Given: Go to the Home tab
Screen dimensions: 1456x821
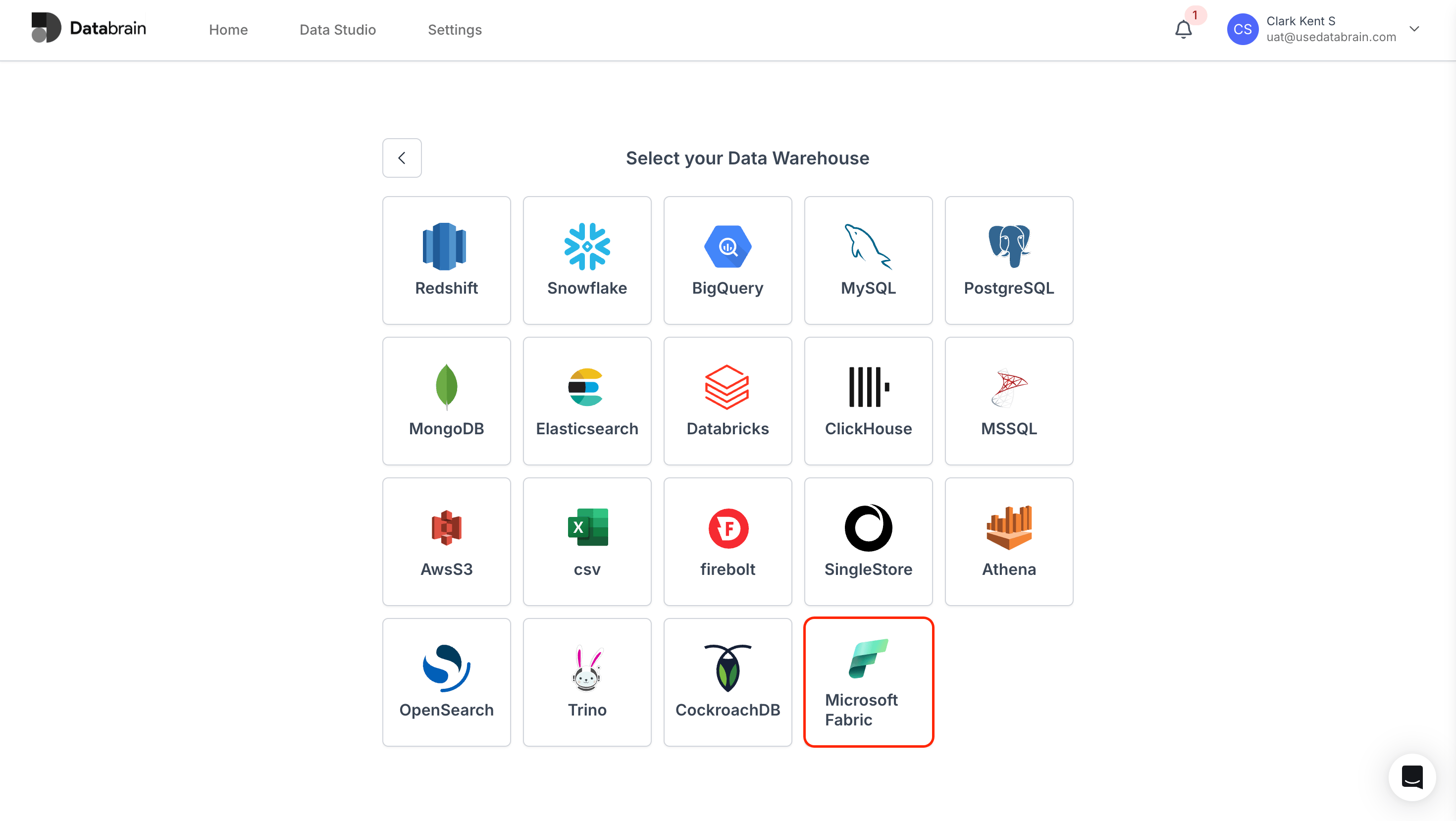Looking at the screenshot, I should point(228,30).
